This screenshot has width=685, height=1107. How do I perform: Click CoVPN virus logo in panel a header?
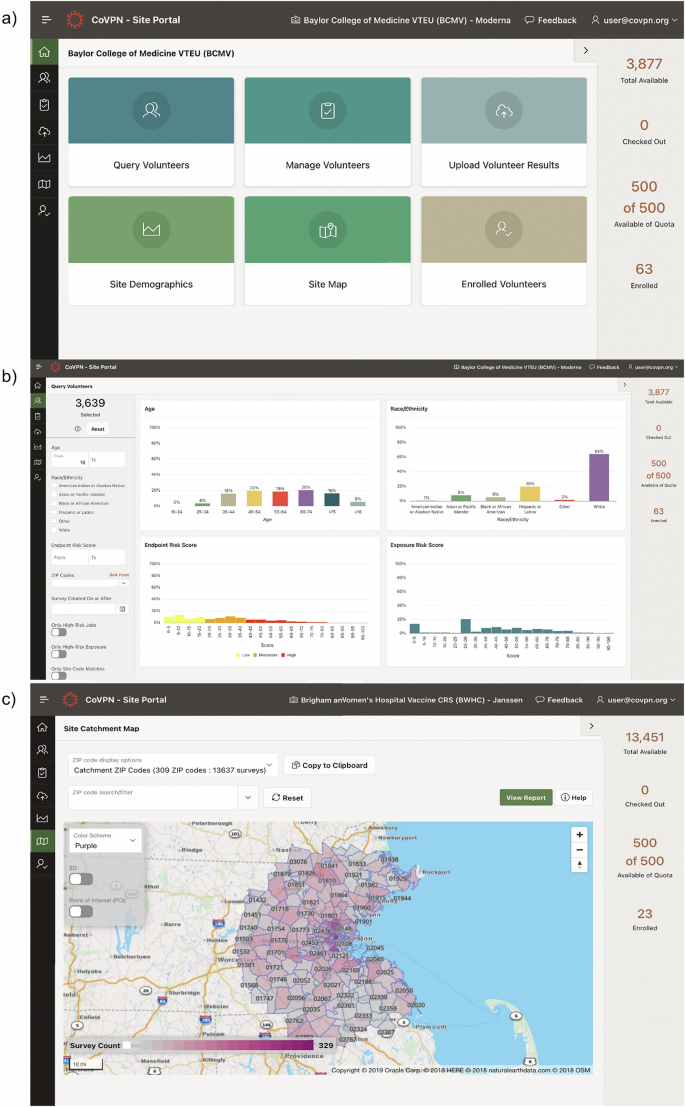click(x=74, y=20)
